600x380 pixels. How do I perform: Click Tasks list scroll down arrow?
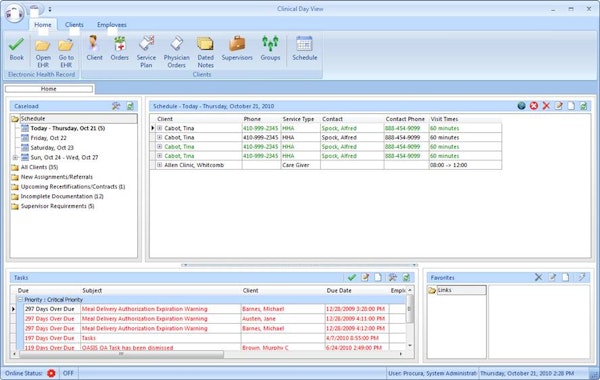[410, 345]
